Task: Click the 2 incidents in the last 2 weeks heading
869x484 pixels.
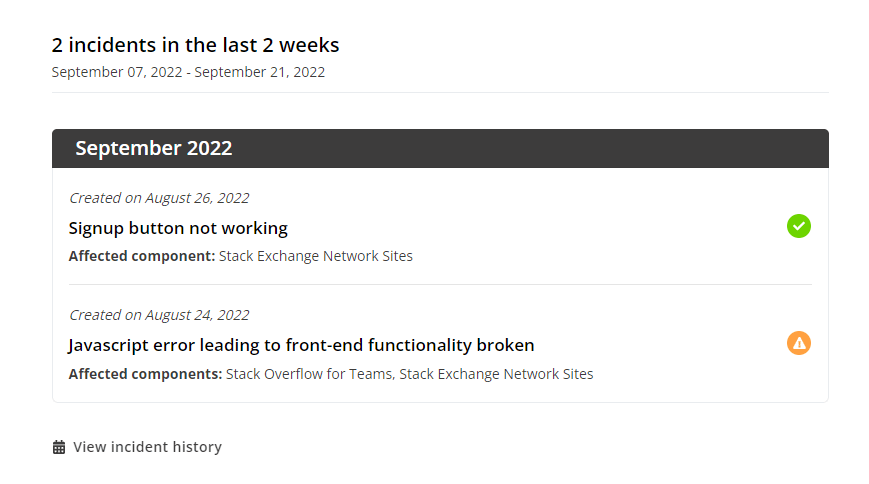Action: (195, 45)
